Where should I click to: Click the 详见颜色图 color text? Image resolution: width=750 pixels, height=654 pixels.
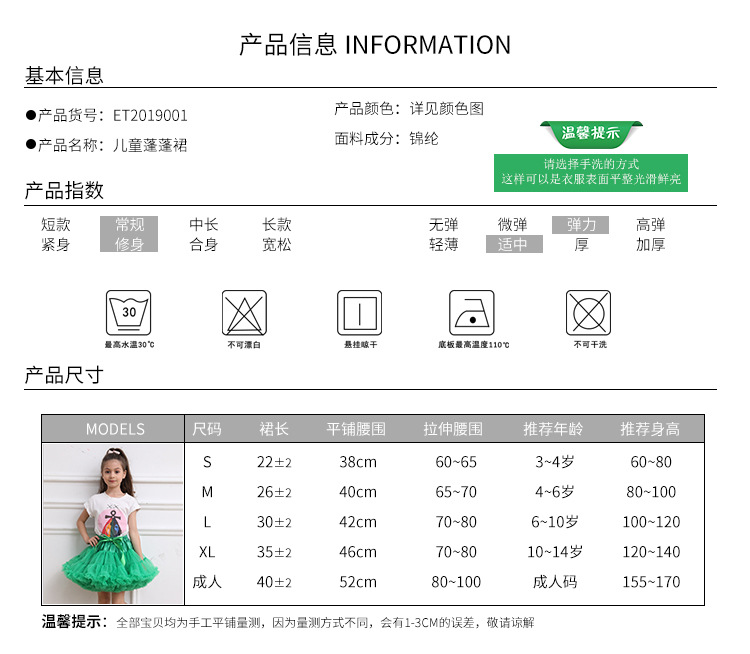(x=446, y=109)
